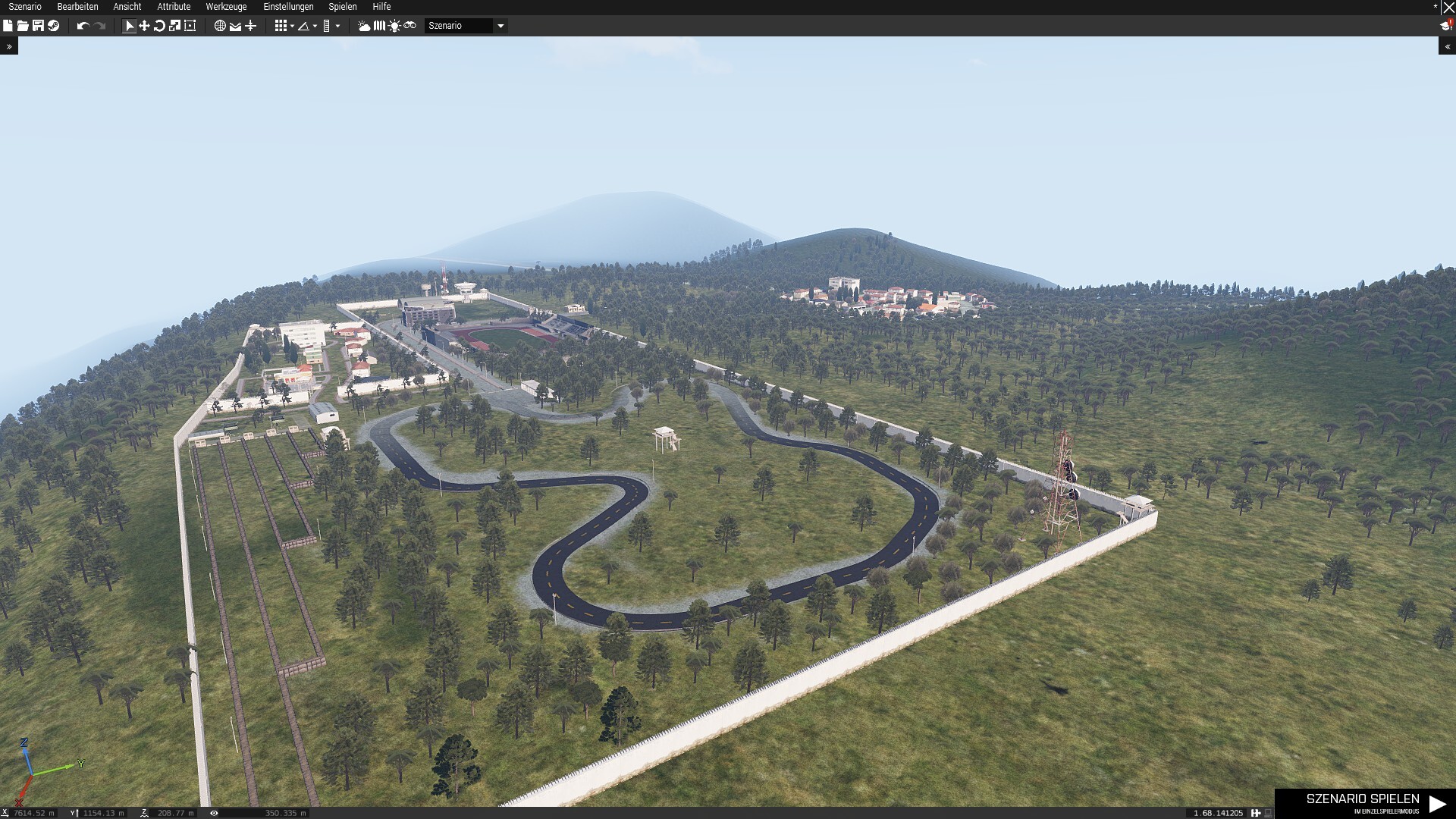
Task: Activate the translation move widget
Action: [x=144, y=26]
